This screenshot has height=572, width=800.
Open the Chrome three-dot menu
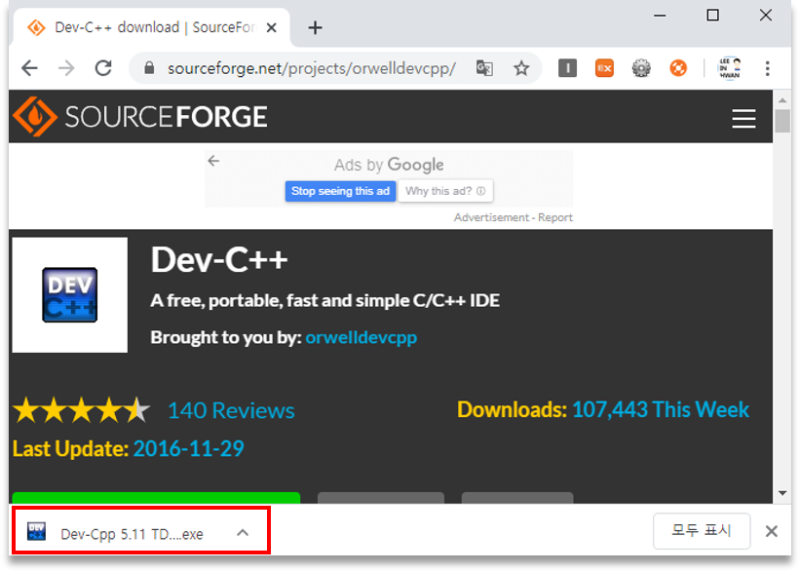click(767, 68)
